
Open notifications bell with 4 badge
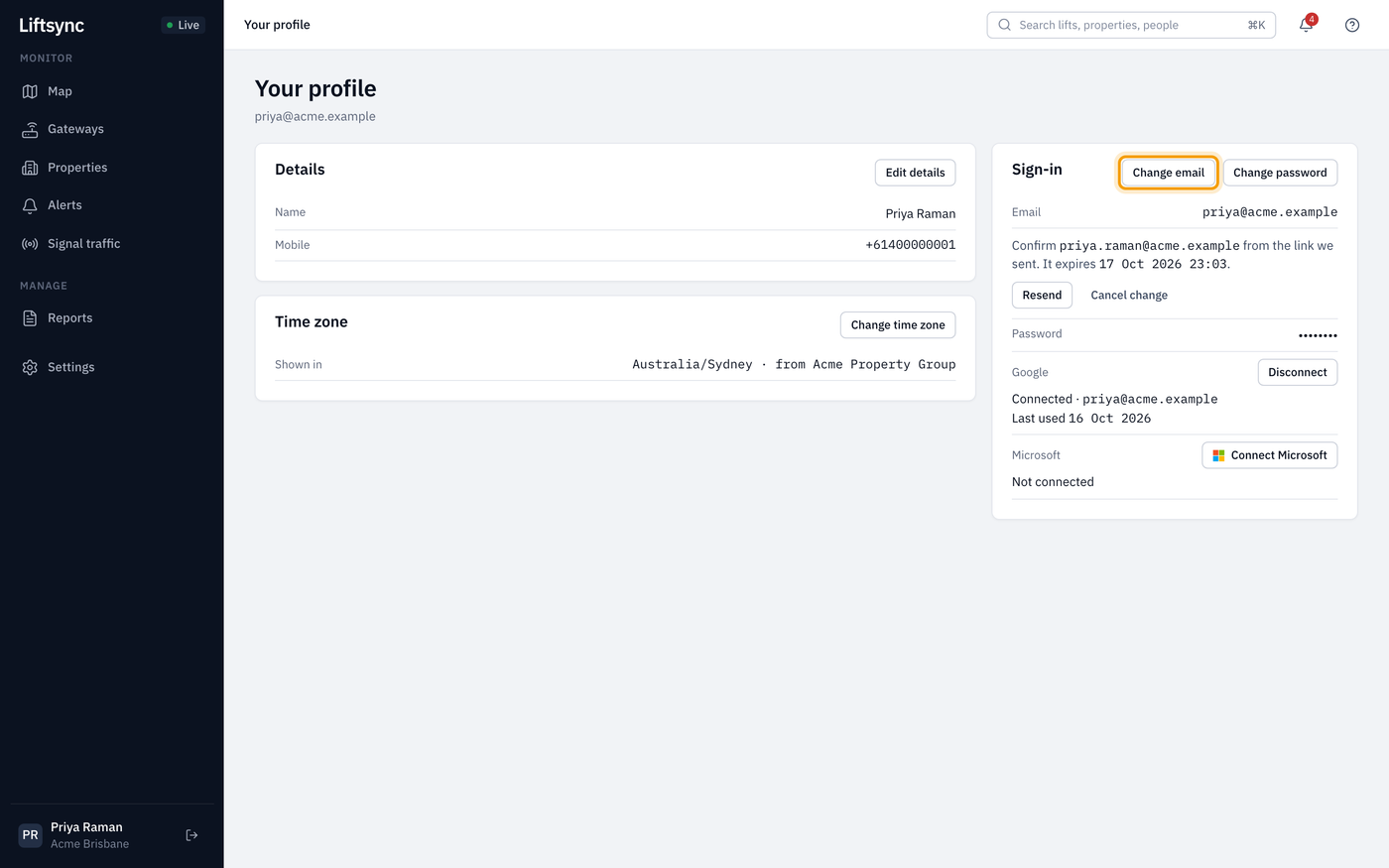pos(1306,25)
